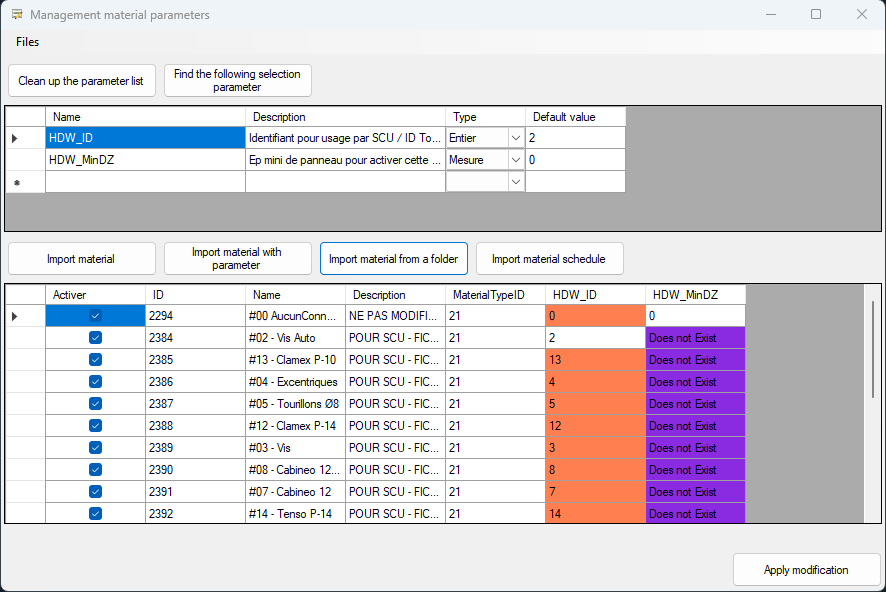Select the #07 - Cabineo 12 cell
The height and width of the screenshot is (594, 886).
[x=296, y=492]
